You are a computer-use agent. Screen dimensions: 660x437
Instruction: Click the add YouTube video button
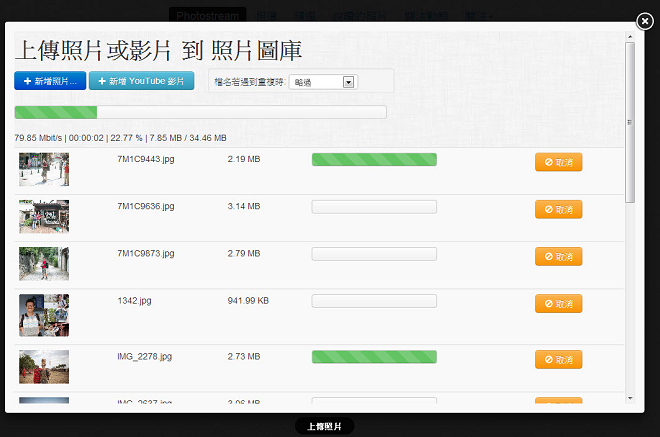141,81
